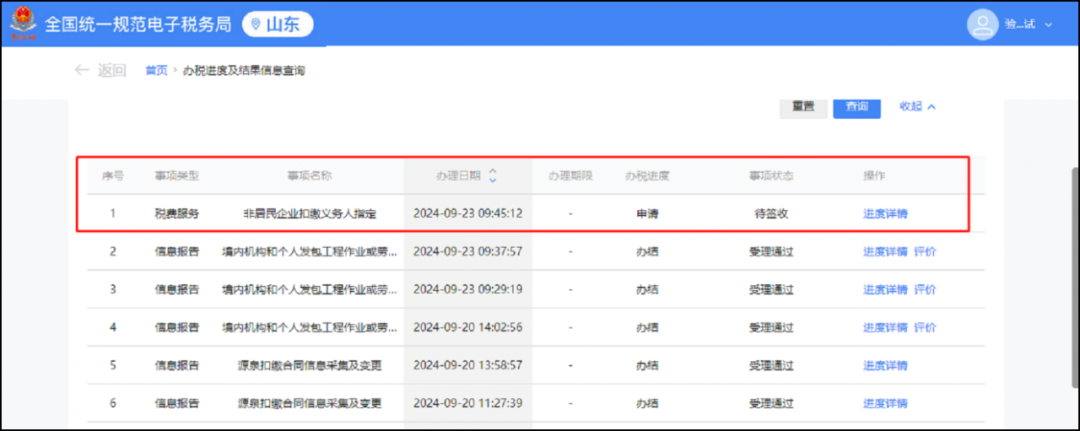
Task: Click the 办税进度及结果信息查询 breadcrumb
Action: [x=244, y=70]
